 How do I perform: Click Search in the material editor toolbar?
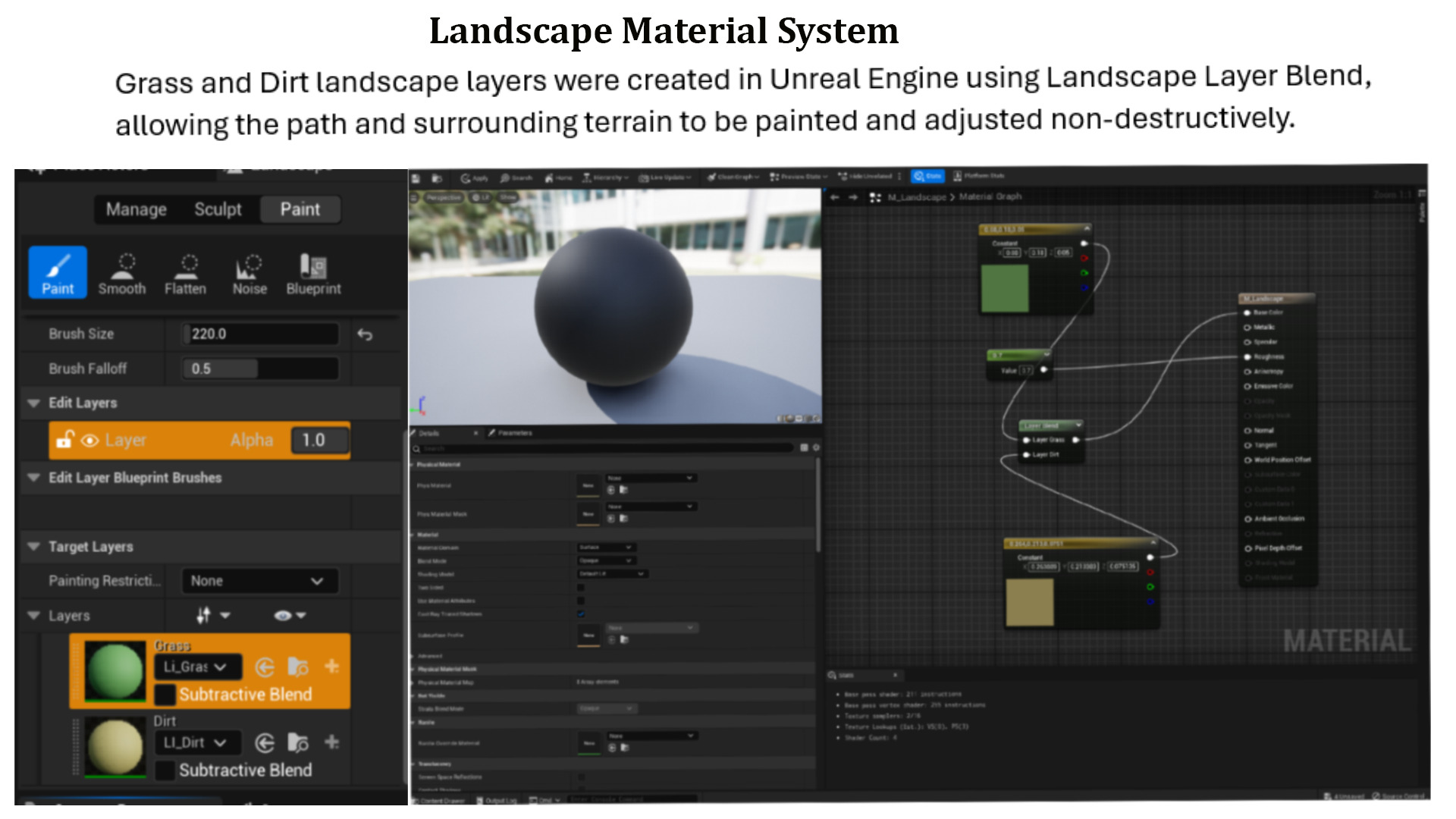tap(516, 178)
